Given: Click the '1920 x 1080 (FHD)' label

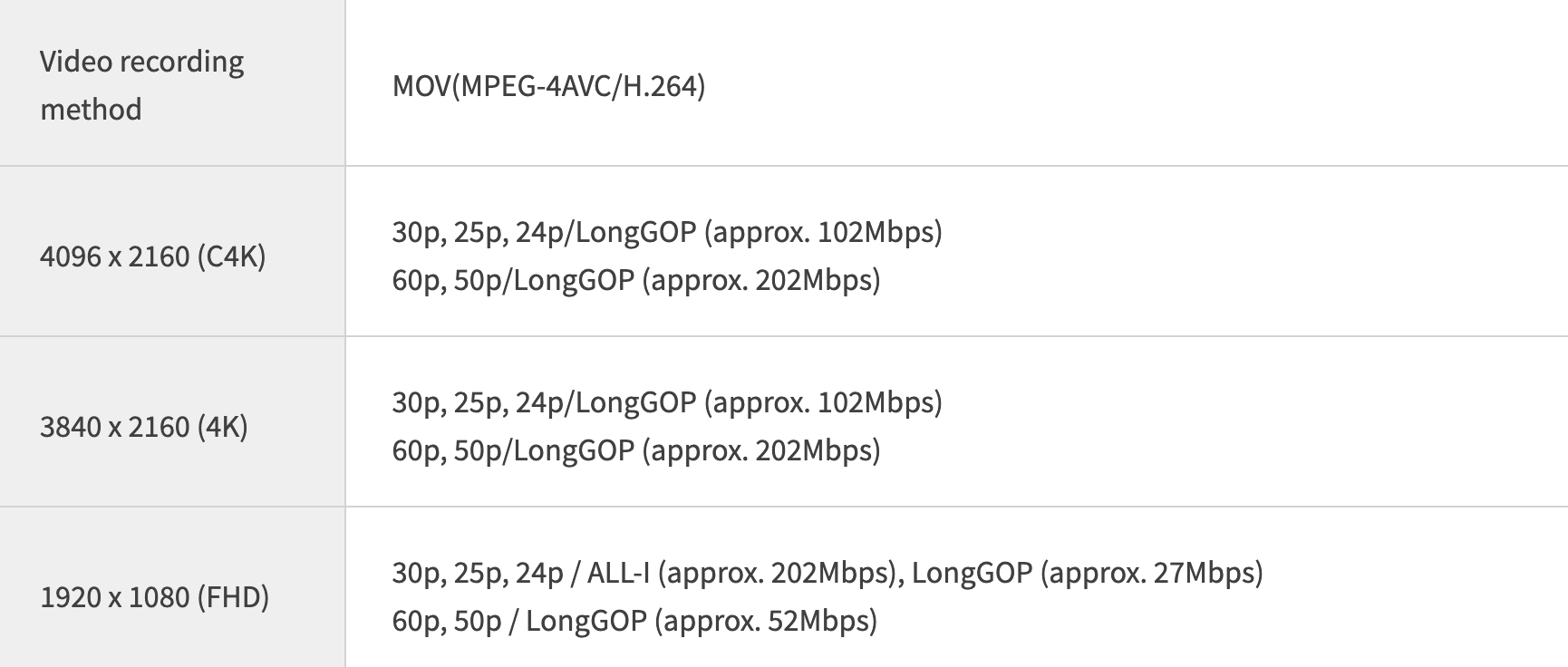Looking at the screenshot, I should [154, 597].
